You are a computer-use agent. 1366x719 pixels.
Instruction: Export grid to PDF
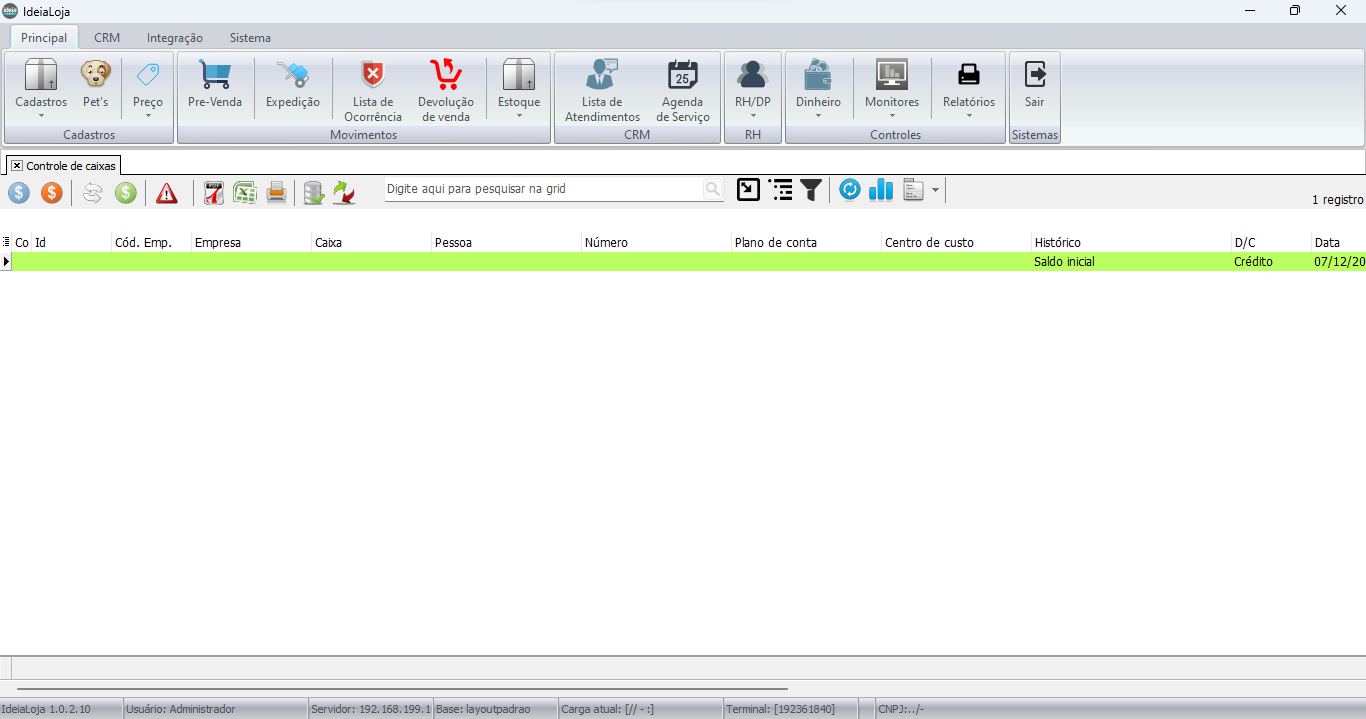(x=213, y=192)
